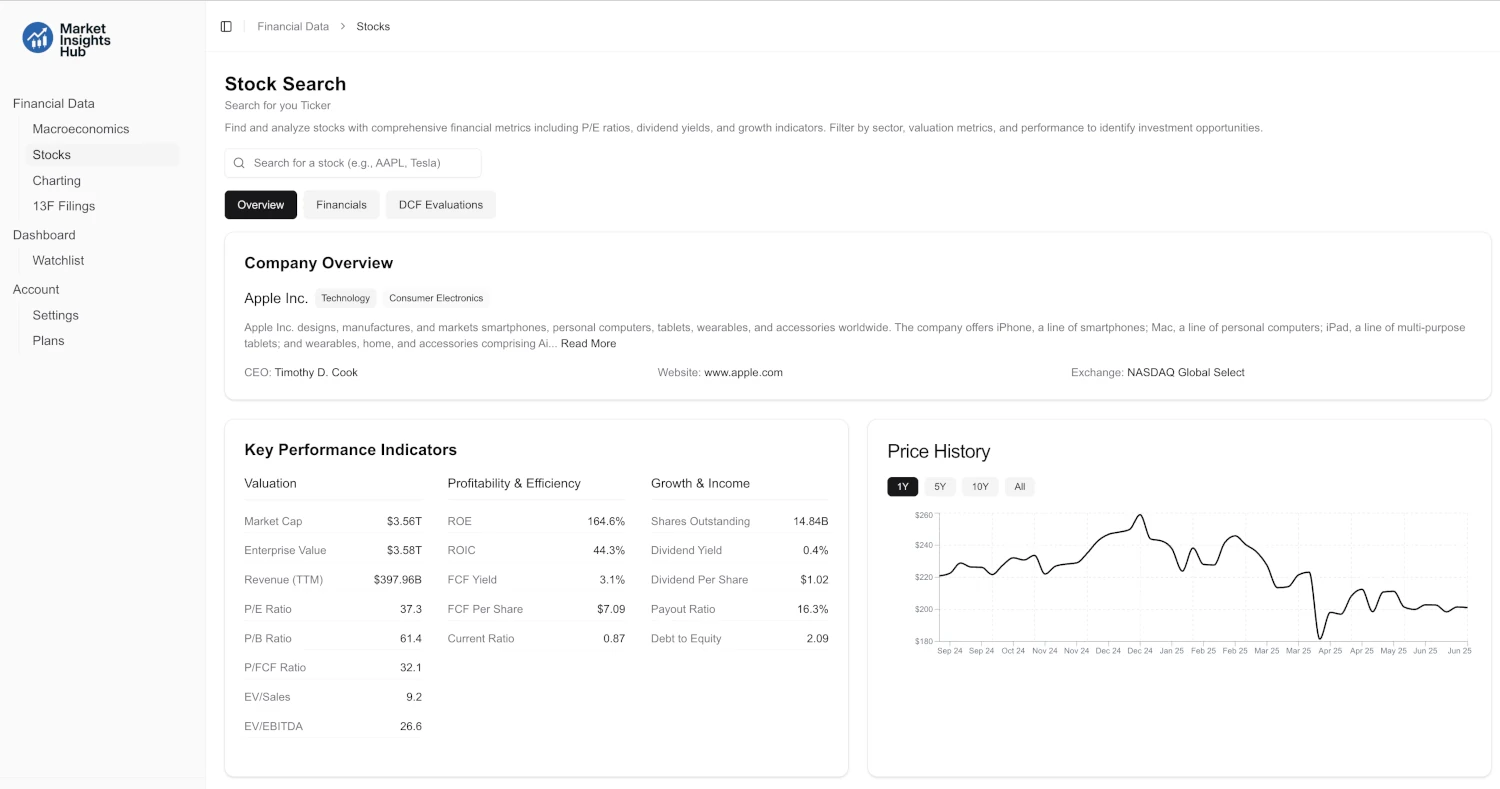Select the Technology tag next to Apple Inc.
This screenshot has width=1500, height=789.
coord(345,298)
